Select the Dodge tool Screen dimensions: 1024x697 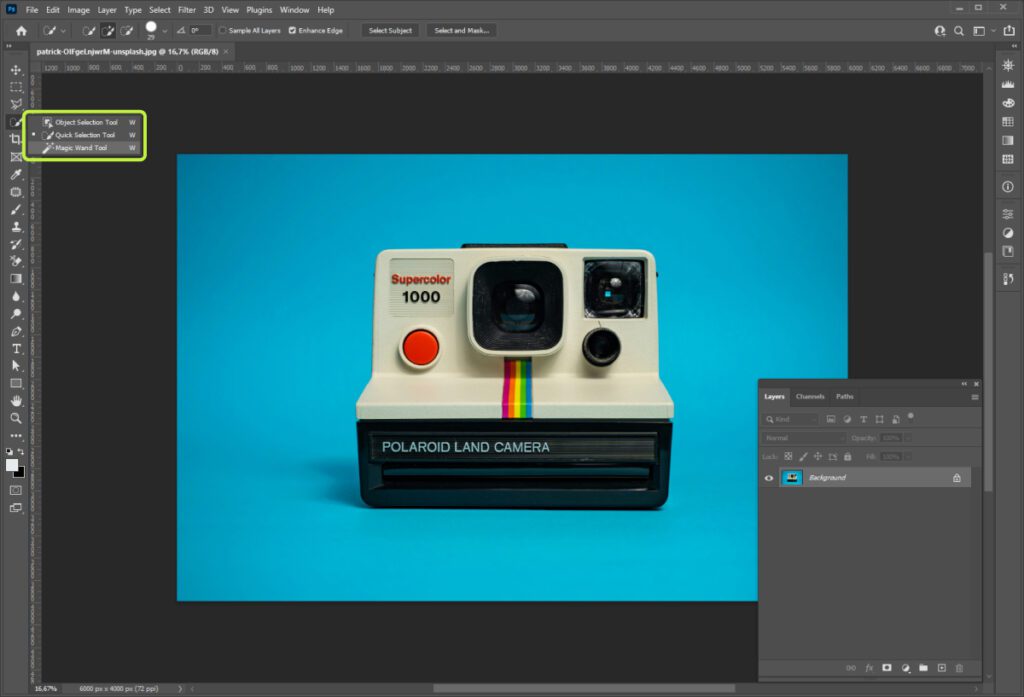tap(16, 314)
